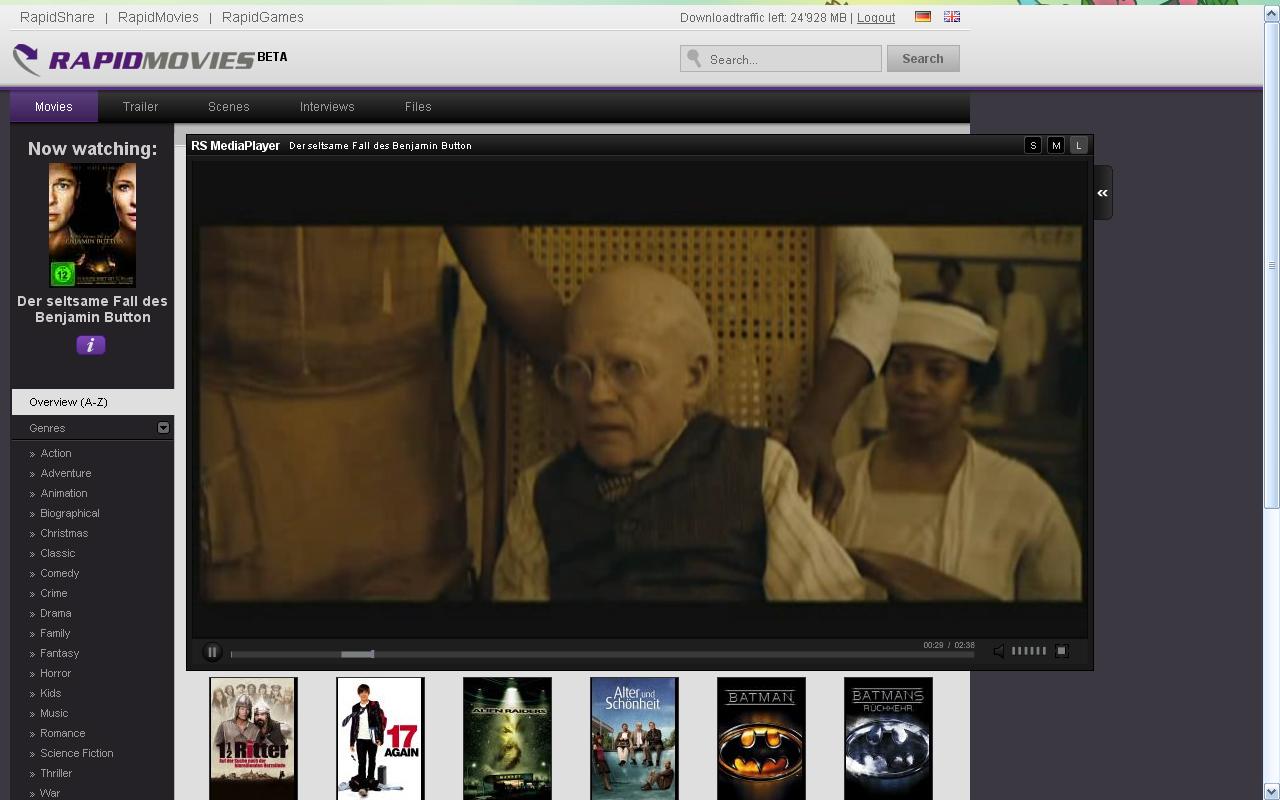Switch to the Files tab
This screenshot has height=800, width=1280.
coord(418,106)
